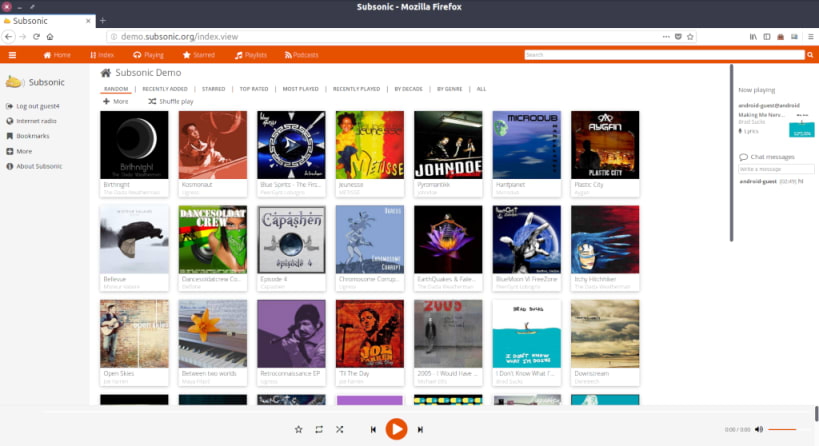Open the By Decade tab
819x446 pixels.
(408, 89)
